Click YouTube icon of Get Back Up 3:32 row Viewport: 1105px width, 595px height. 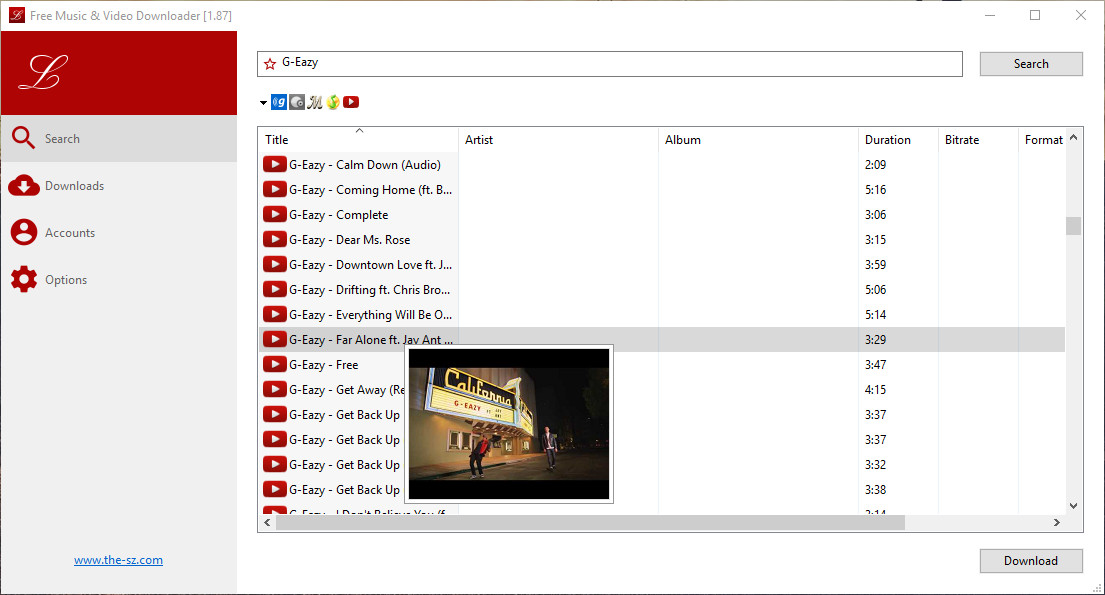coord(275,465)
